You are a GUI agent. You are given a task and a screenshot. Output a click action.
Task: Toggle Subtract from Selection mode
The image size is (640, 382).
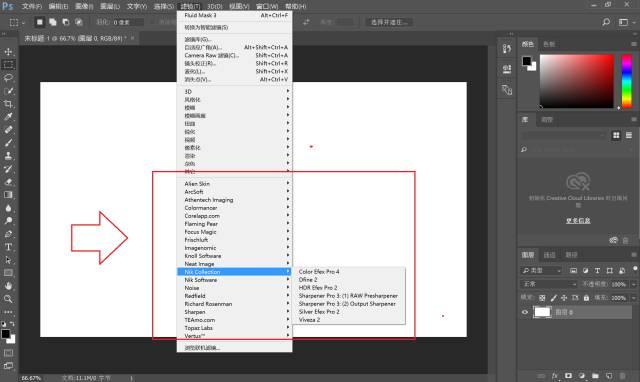click(x=66, y=22)
